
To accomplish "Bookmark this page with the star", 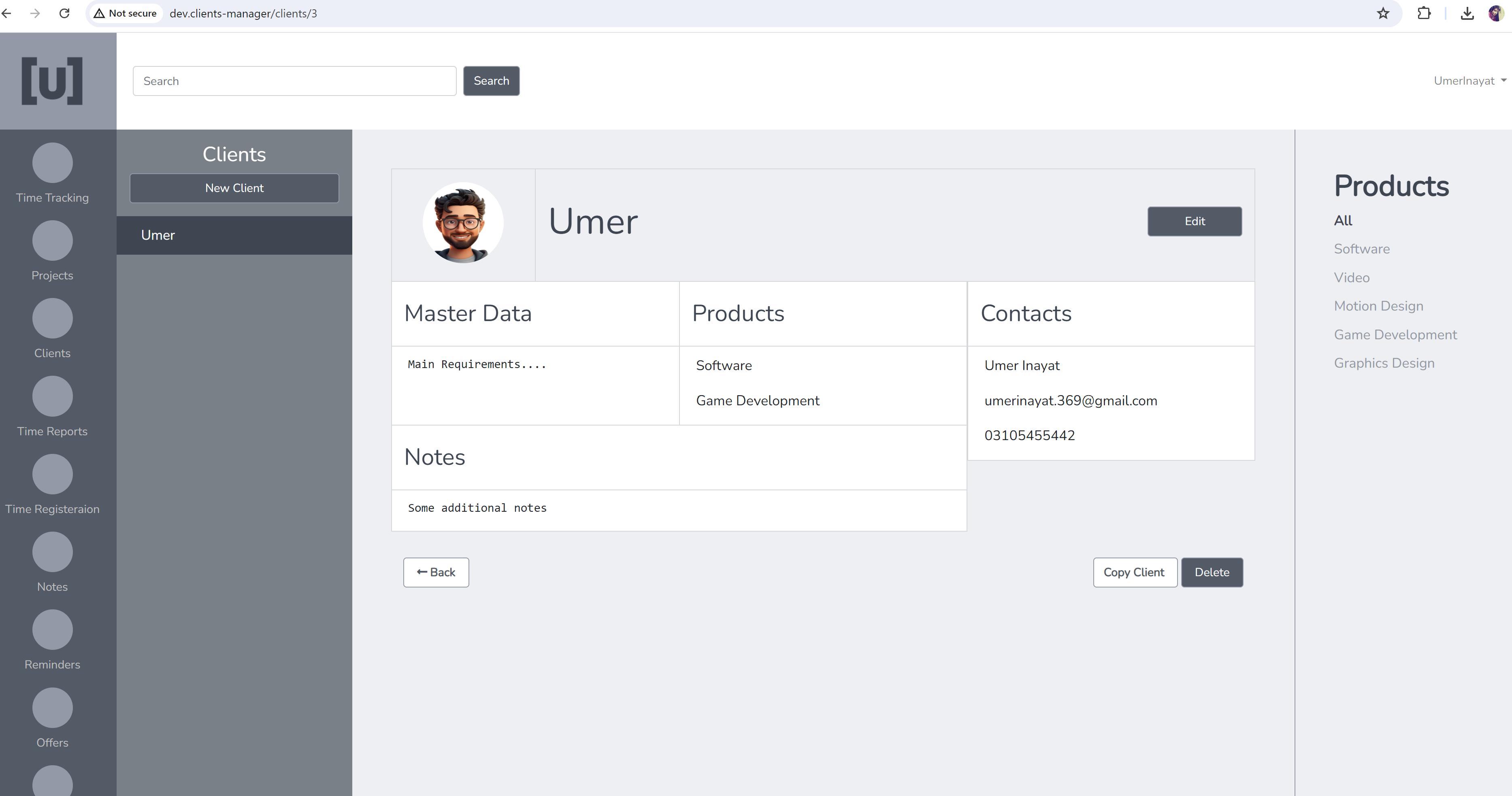I will click(x=1383, y=13).
